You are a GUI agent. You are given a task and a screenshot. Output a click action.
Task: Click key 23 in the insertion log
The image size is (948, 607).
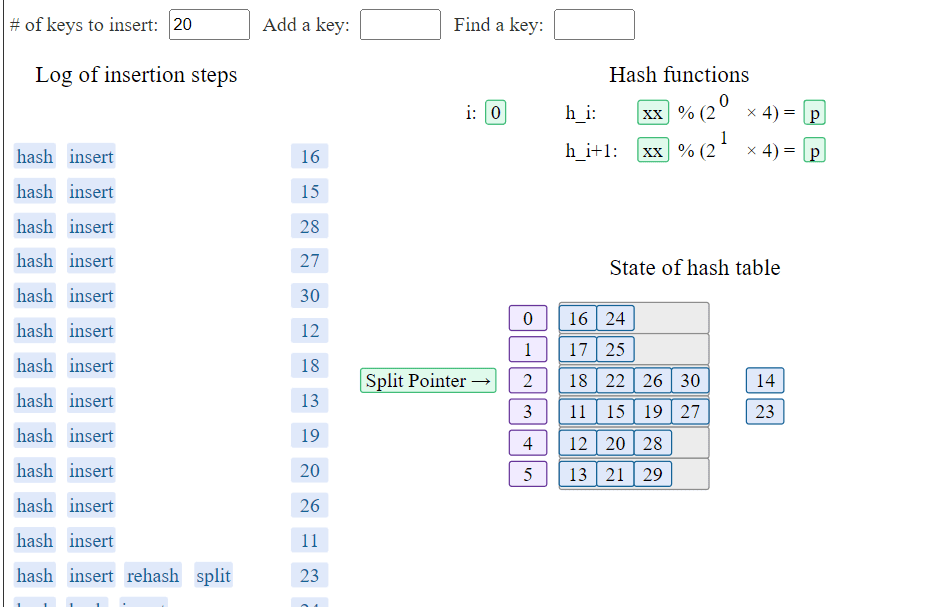click(310, 576)
